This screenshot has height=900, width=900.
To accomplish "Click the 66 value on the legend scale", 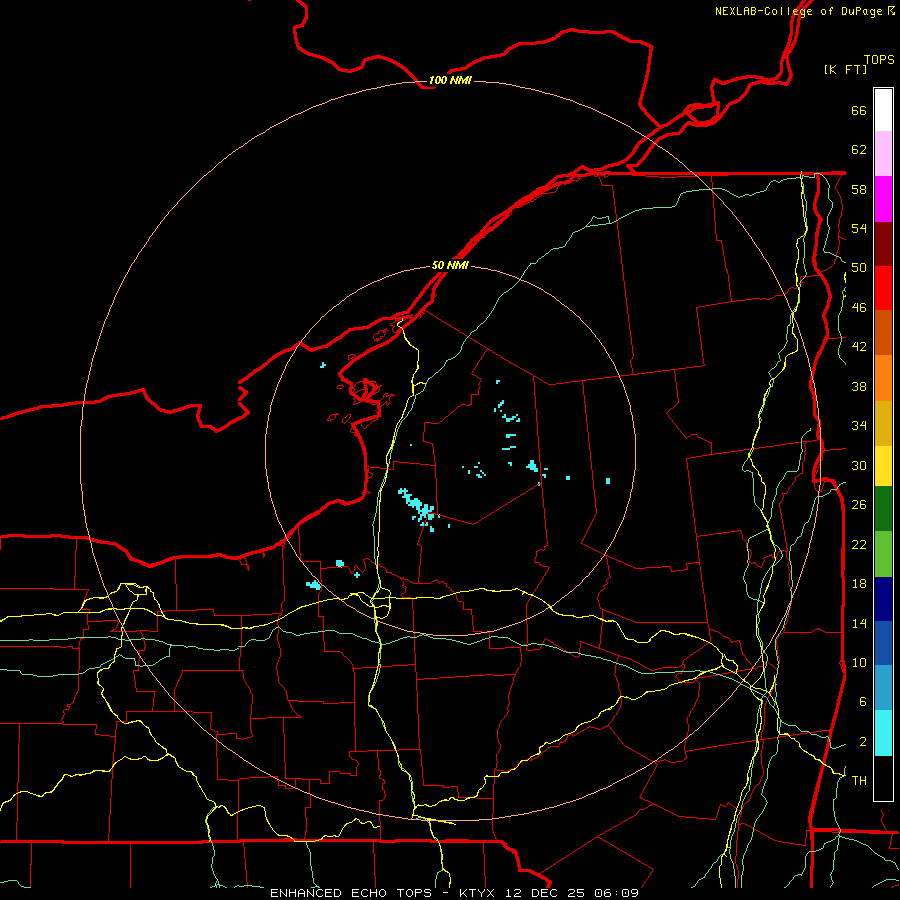I will pyautogui.click(x=859, y=110).
